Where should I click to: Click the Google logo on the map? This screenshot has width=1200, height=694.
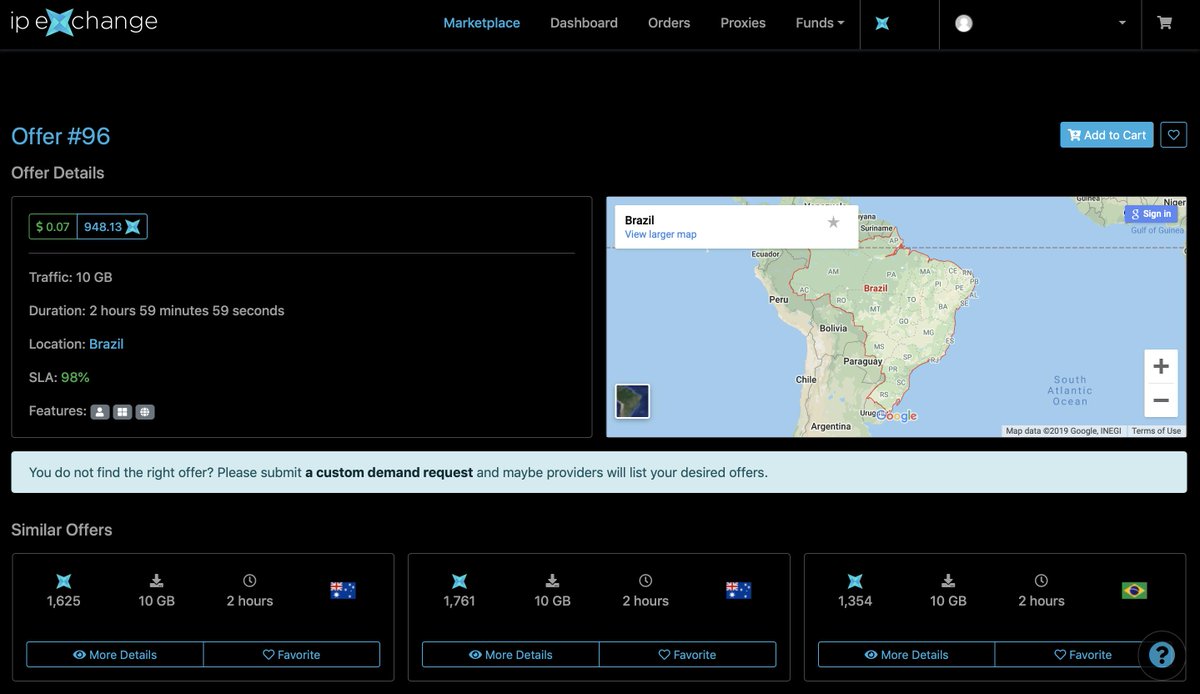tap(896, 416)
